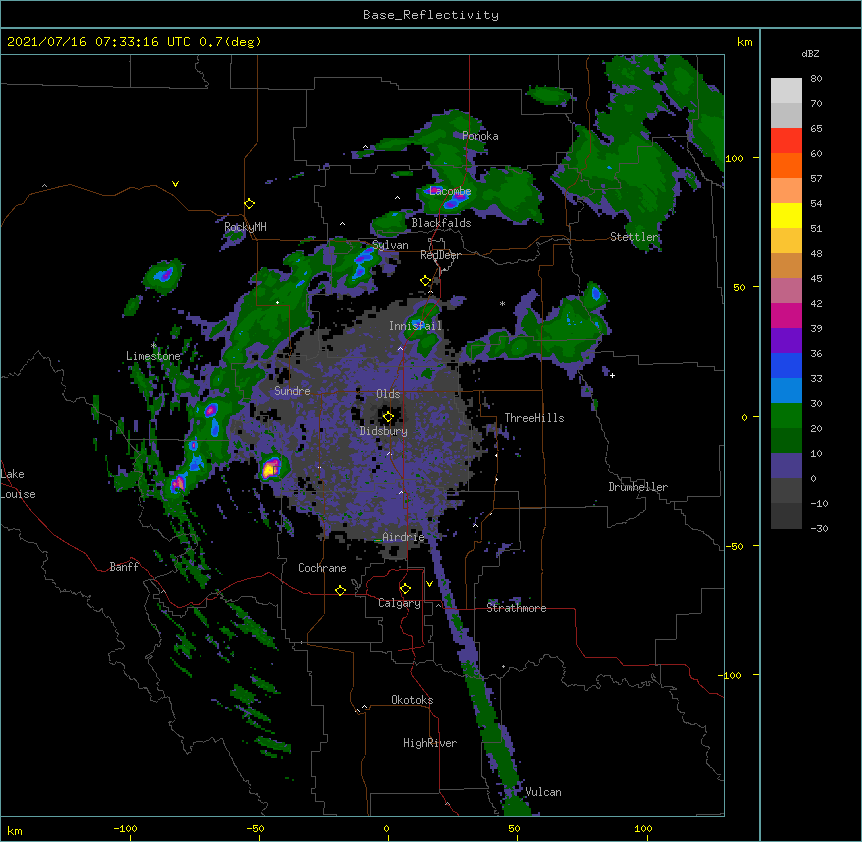Click the white plus marker northwest of Drumheller
This screenshot has height=842, width=862.
tap(612, 375)
